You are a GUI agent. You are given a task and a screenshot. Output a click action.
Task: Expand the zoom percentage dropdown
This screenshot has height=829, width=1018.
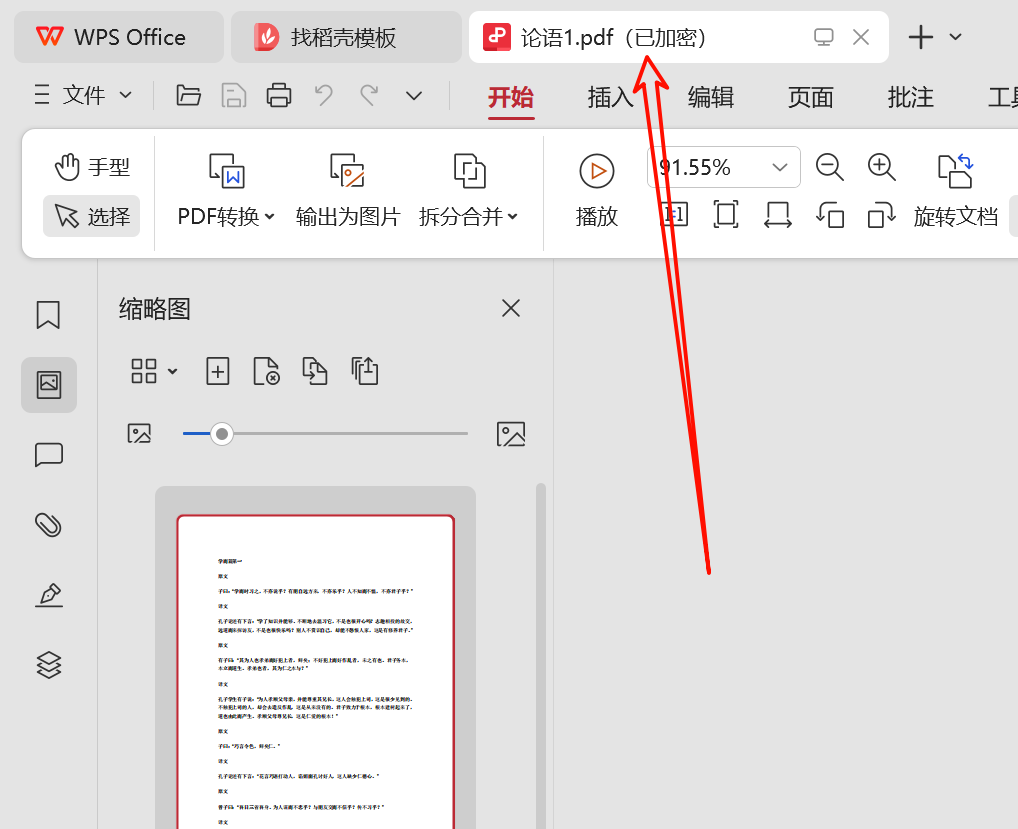coord(780,167)
